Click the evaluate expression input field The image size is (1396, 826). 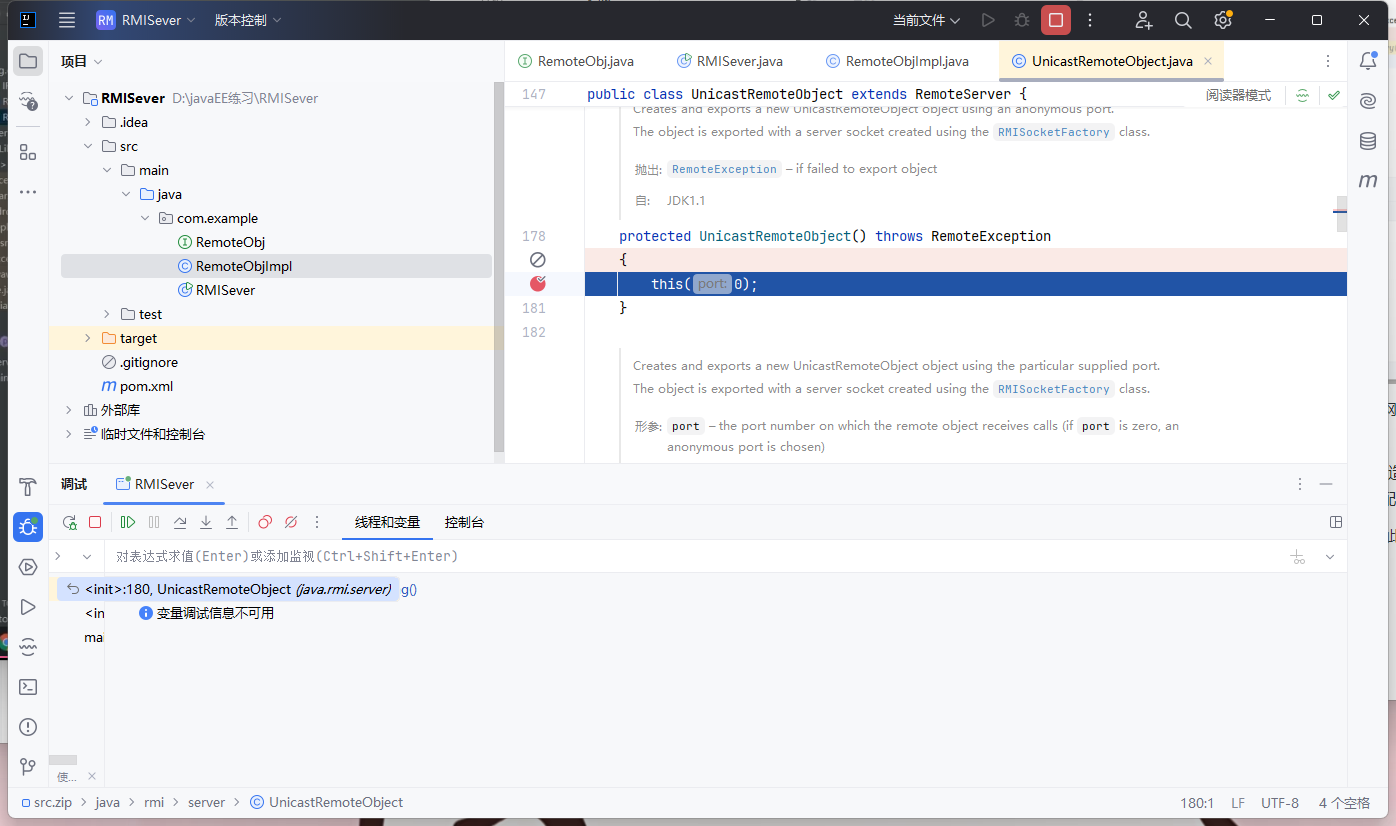tap(600, 556)
